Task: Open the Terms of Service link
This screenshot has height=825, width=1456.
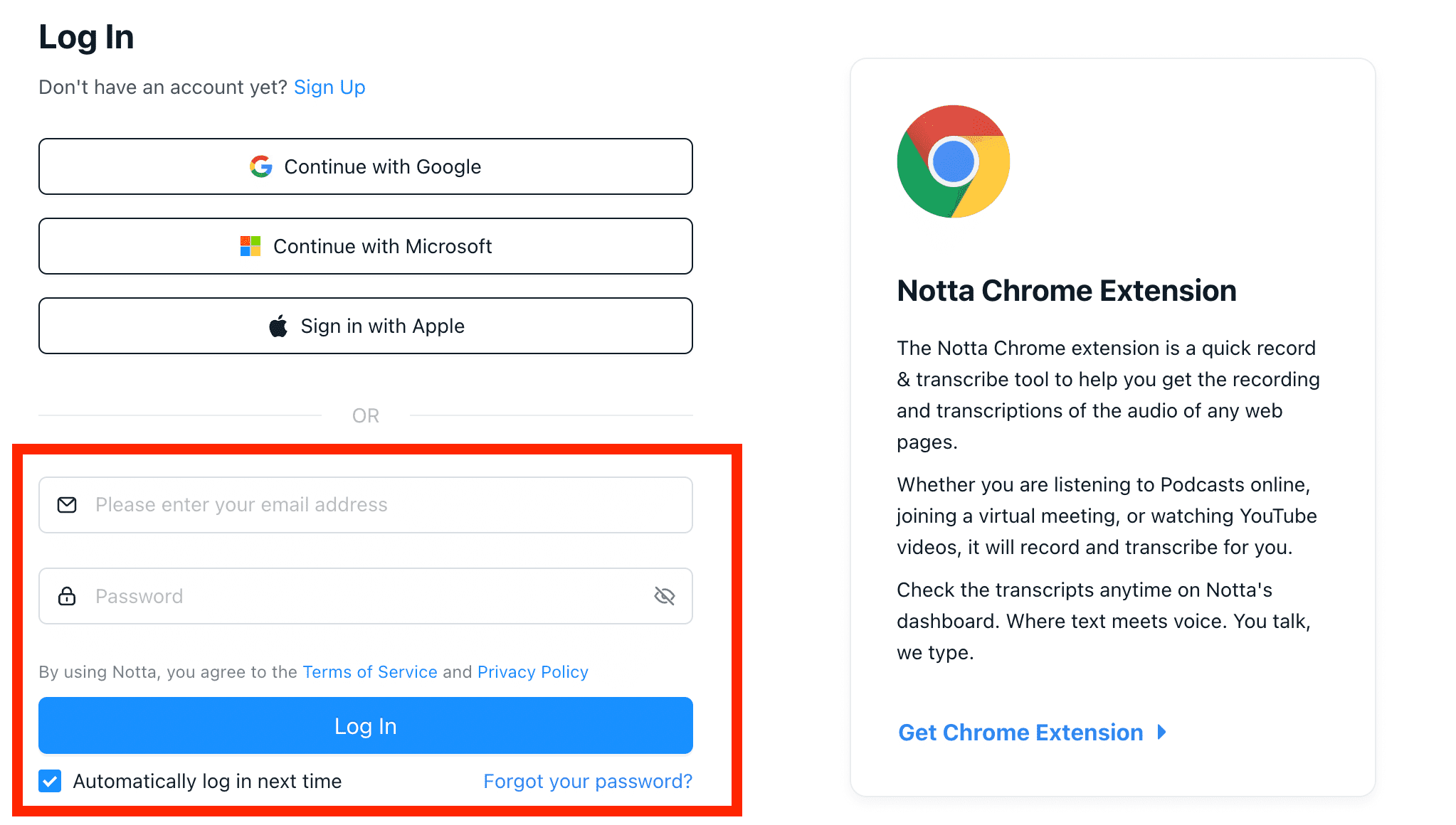Action: (370, 672)
